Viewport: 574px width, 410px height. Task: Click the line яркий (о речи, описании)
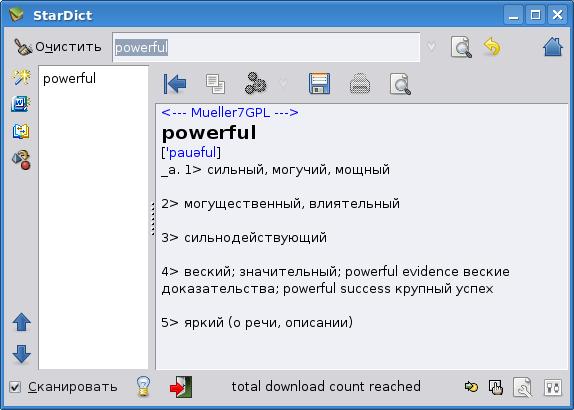pyautogui.click(x=268, y=323)
